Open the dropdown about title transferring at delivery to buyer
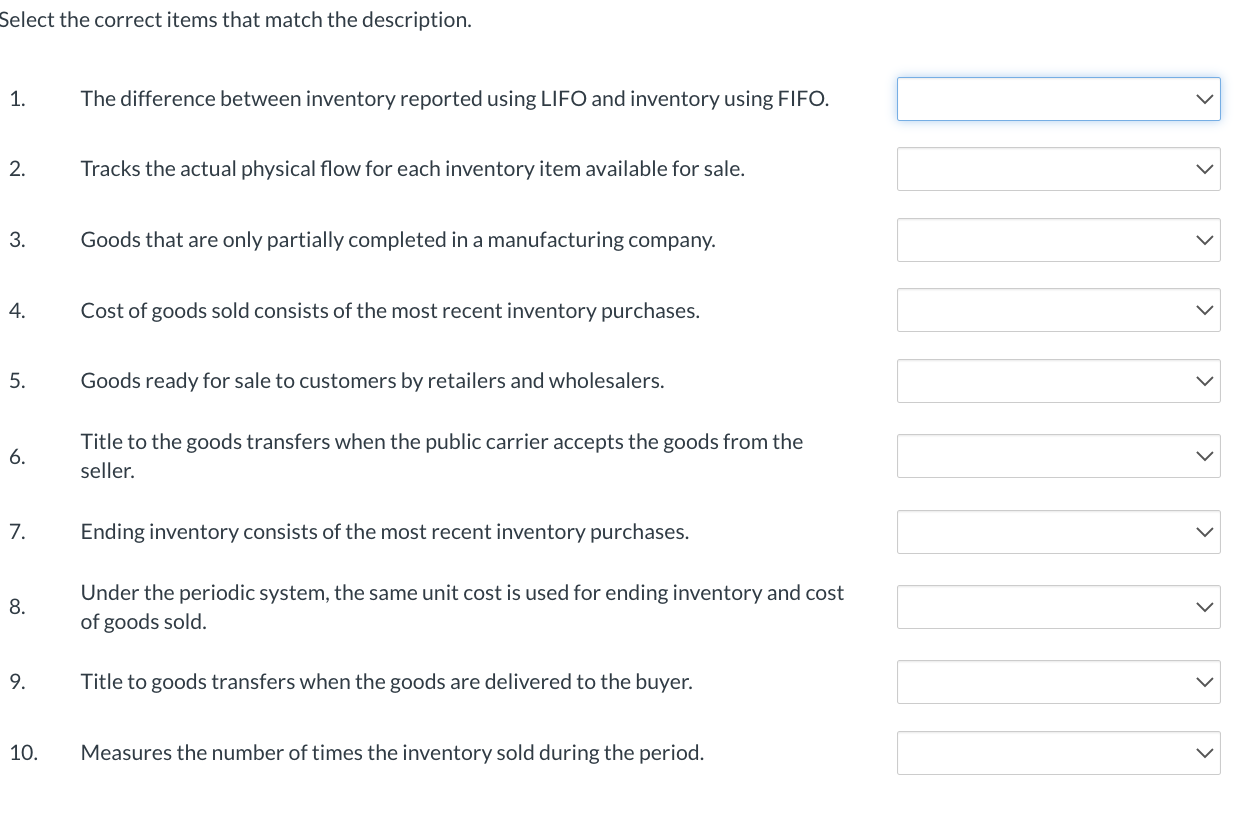This screenshot has height=818, width=1242. point(1058,682)
